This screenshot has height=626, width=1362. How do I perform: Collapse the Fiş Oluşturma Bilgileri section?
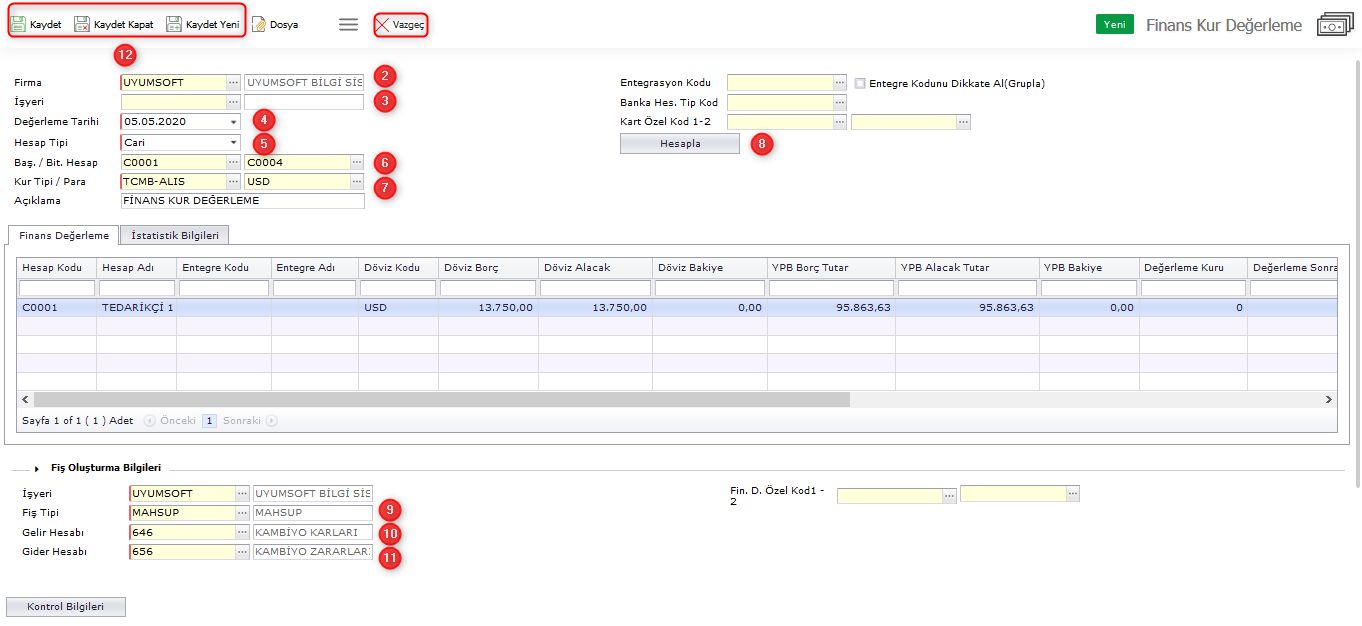pyautogui.click(x=37, y=468)
